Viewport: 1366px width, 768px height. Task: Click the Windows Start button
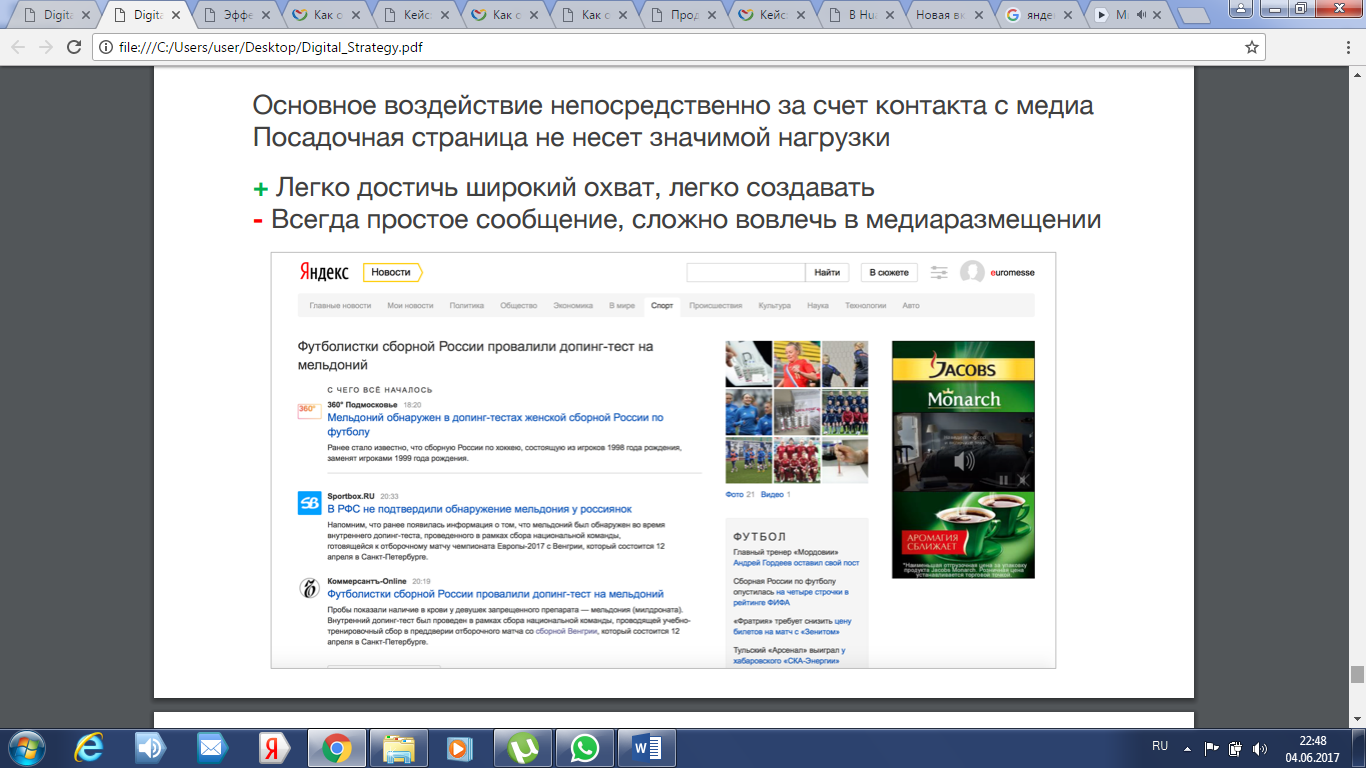click(x=26, y=747)
